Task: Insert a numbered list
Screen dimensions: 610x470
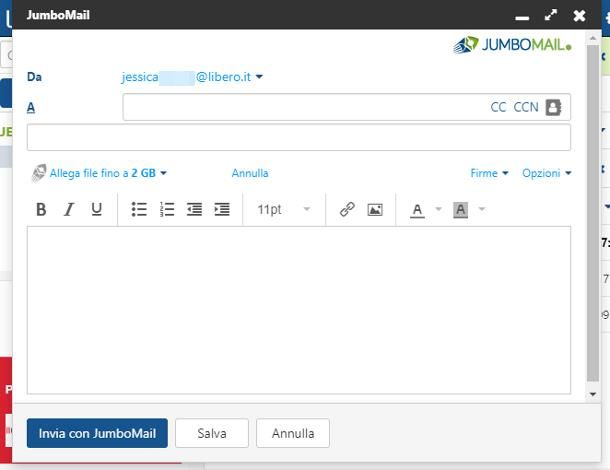Action: coord(167,209)
